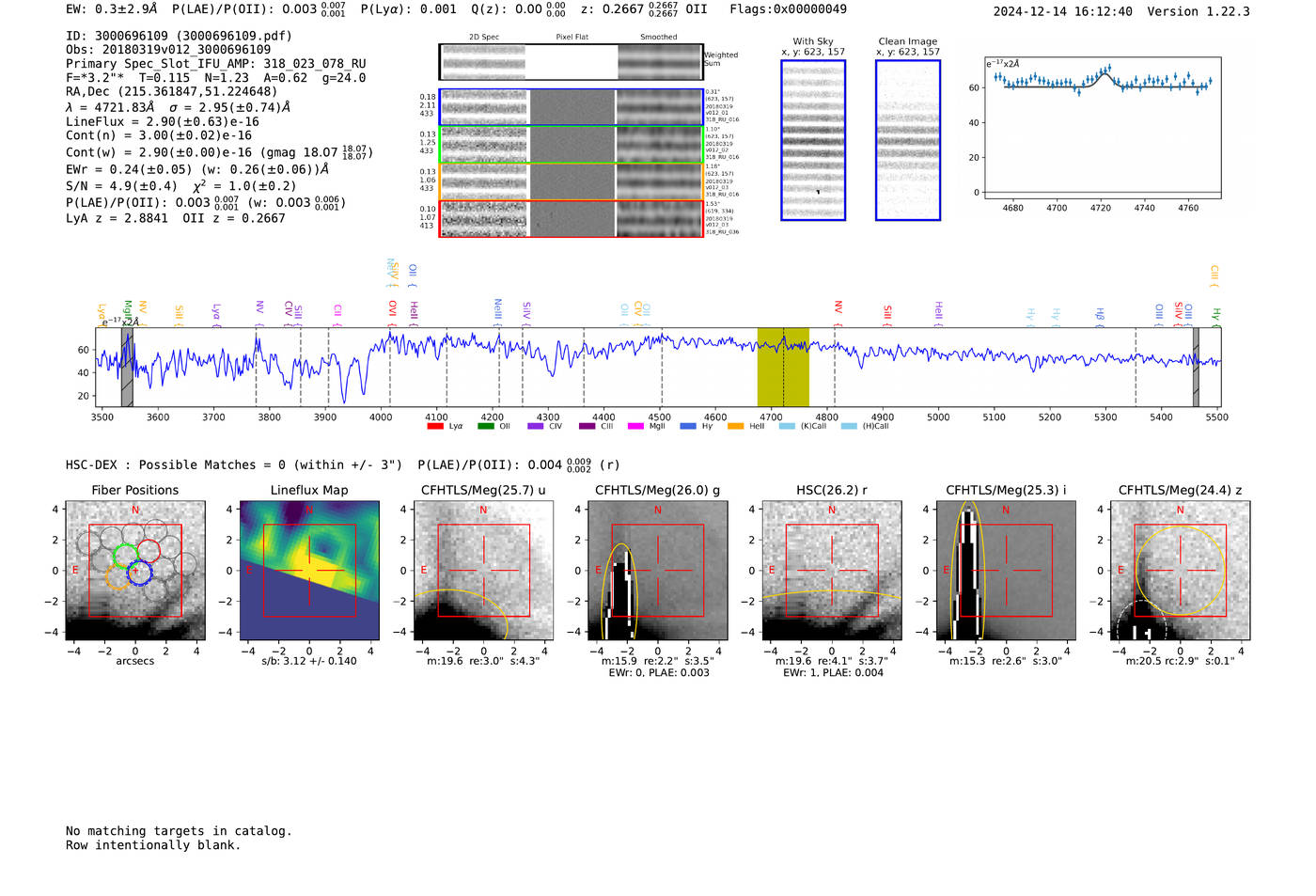Select the Weighted Sum 2D spectrum row
The height and width of the screenshot is (896, 1316).
click(x=571, y=62)
